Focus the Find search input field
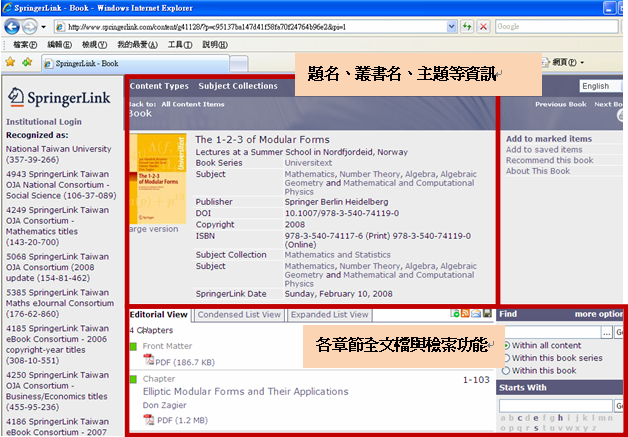Screen dimensions: 628x437 [553, 332]
